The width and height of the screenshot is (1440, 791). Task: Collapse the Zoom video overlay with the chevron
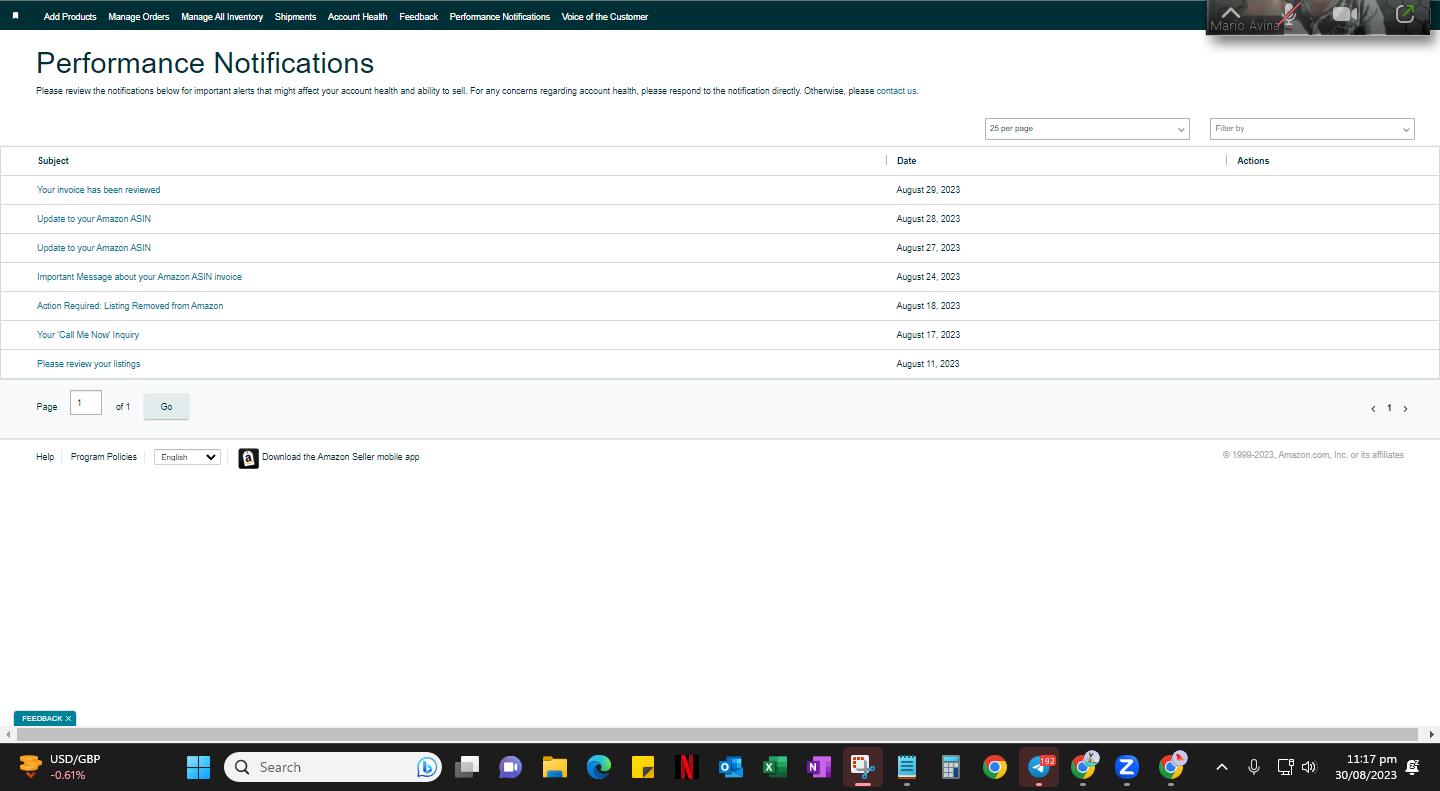click(x=1231, y=11)
